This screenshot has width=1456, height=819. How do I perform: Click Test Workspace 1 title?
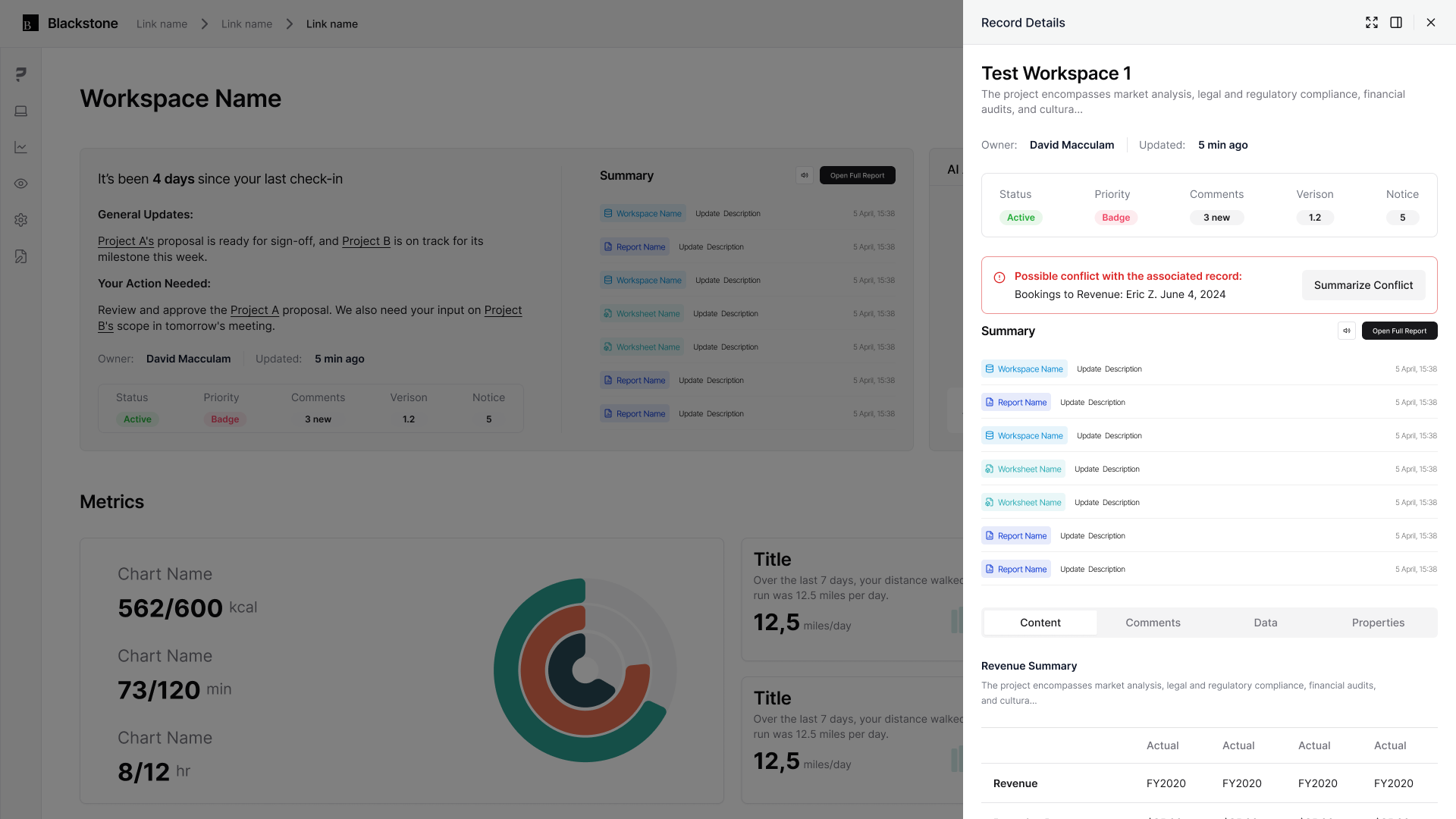coord(1056,74)
